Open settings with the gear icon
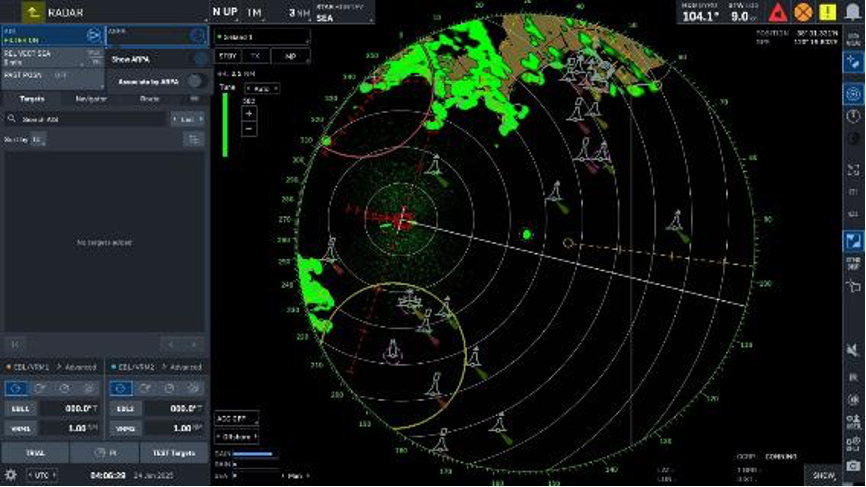Screen dimensions: 866x487 tap(10, 475)
